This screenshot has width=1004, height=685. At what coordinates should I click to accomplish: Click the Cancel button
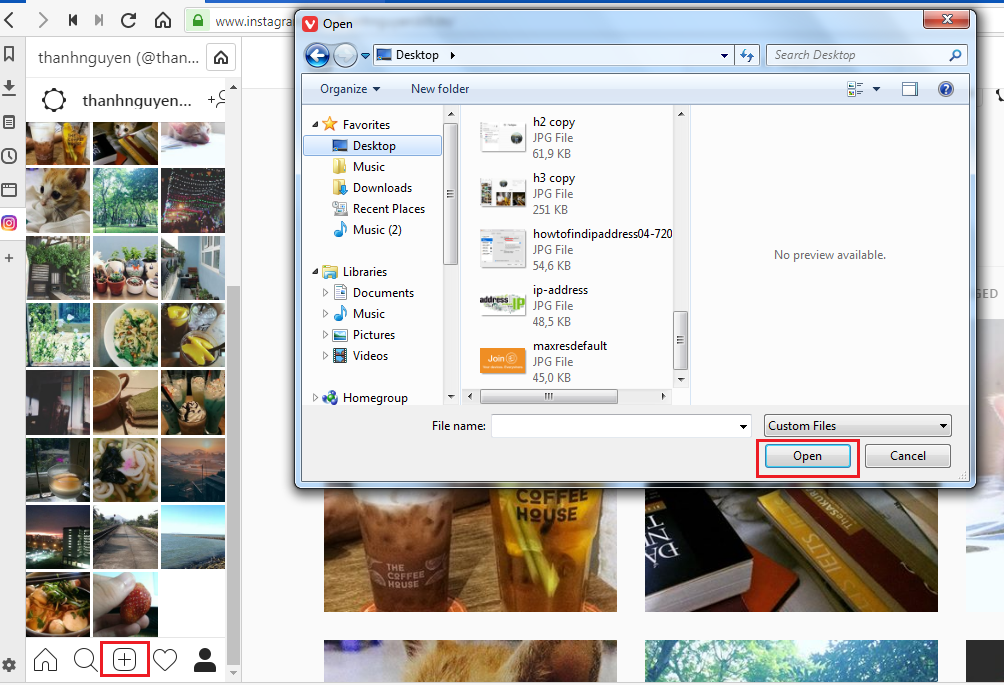tap(907, 456)
